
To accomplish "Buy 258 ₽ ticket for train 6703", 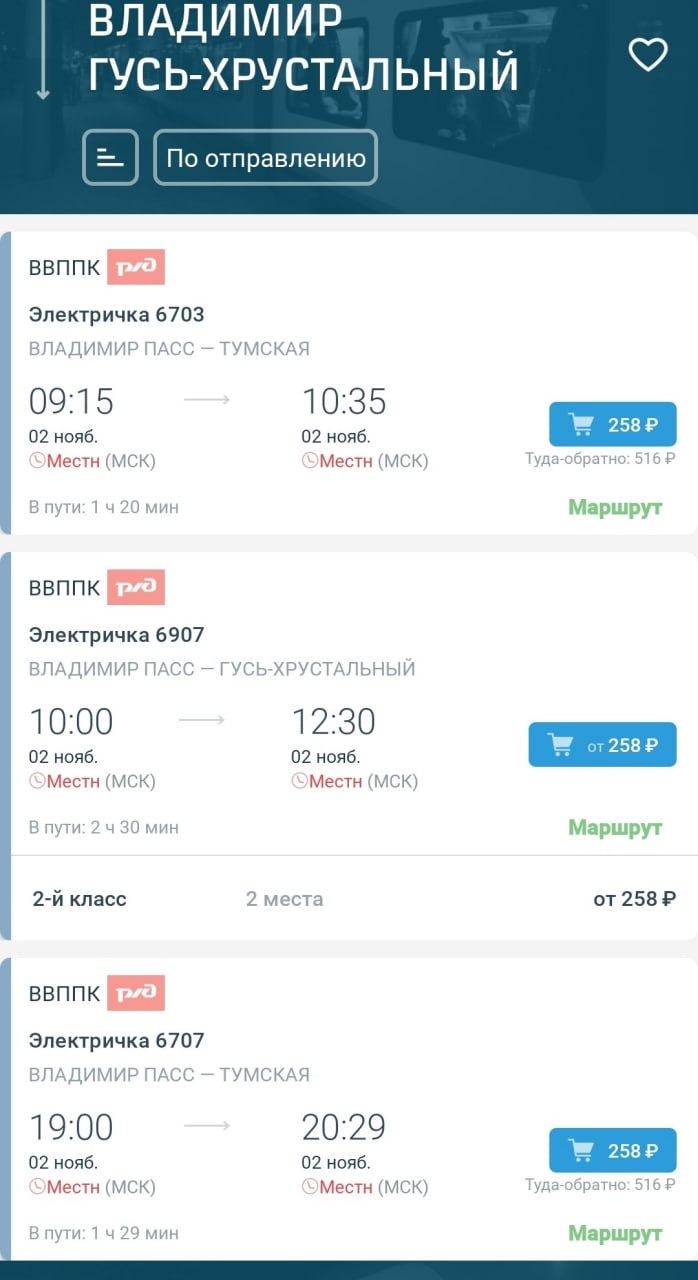I will coord(612,425).
